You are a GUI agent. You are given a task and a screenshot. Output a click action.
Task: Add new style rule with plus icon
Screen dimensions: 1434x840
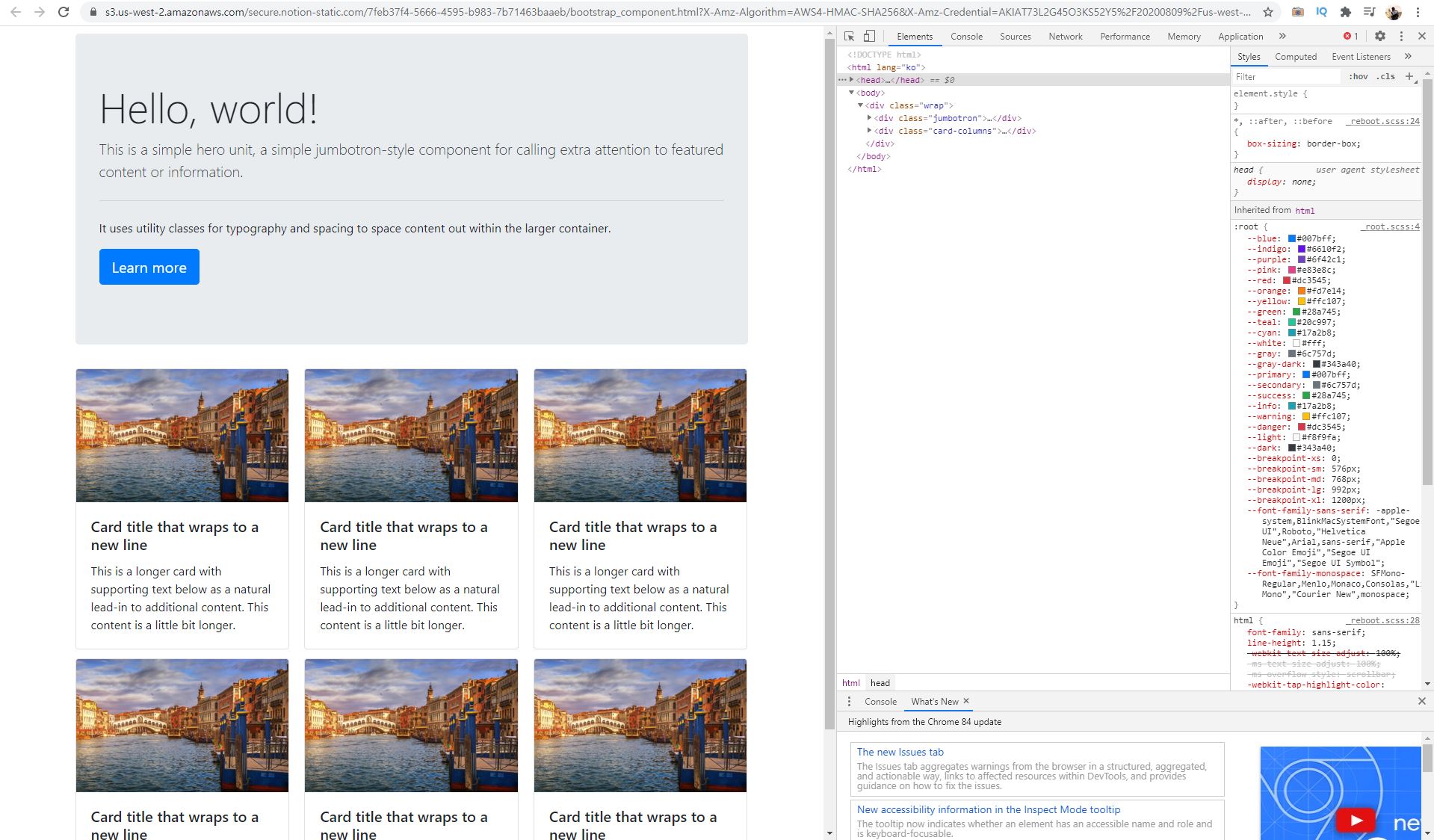pyautogui.click(x=1409, y=76)
